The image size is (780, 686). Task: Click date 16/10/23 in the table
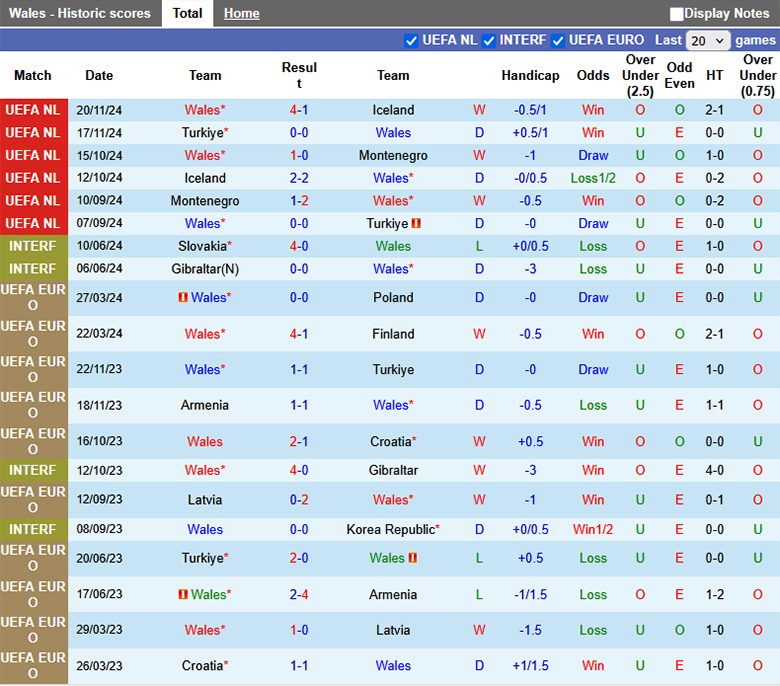pyautogui.click(x=99, y=441)
